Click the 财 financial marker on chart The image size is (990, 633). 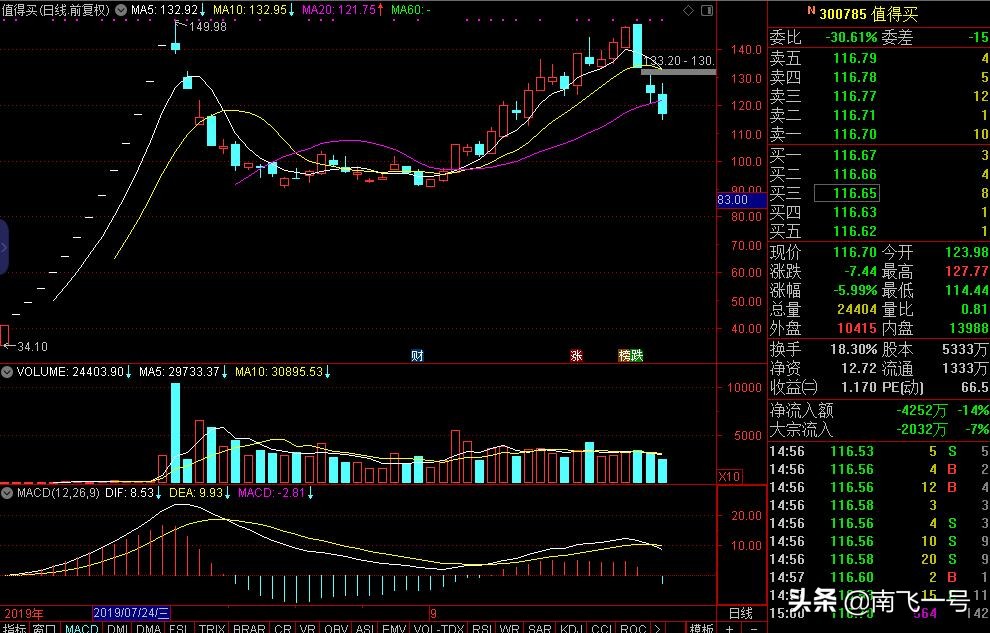(417, 355)
